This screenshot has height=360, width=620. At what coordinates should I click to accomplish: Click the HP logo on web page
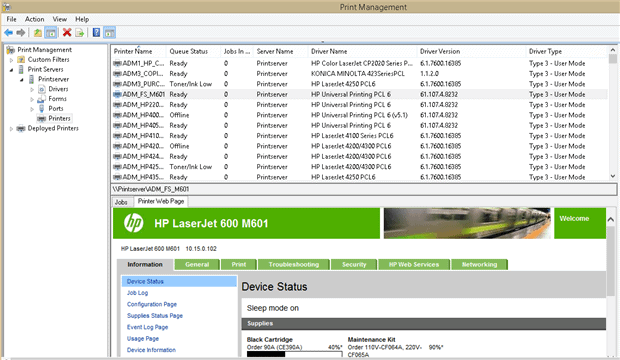click(134, 223)
